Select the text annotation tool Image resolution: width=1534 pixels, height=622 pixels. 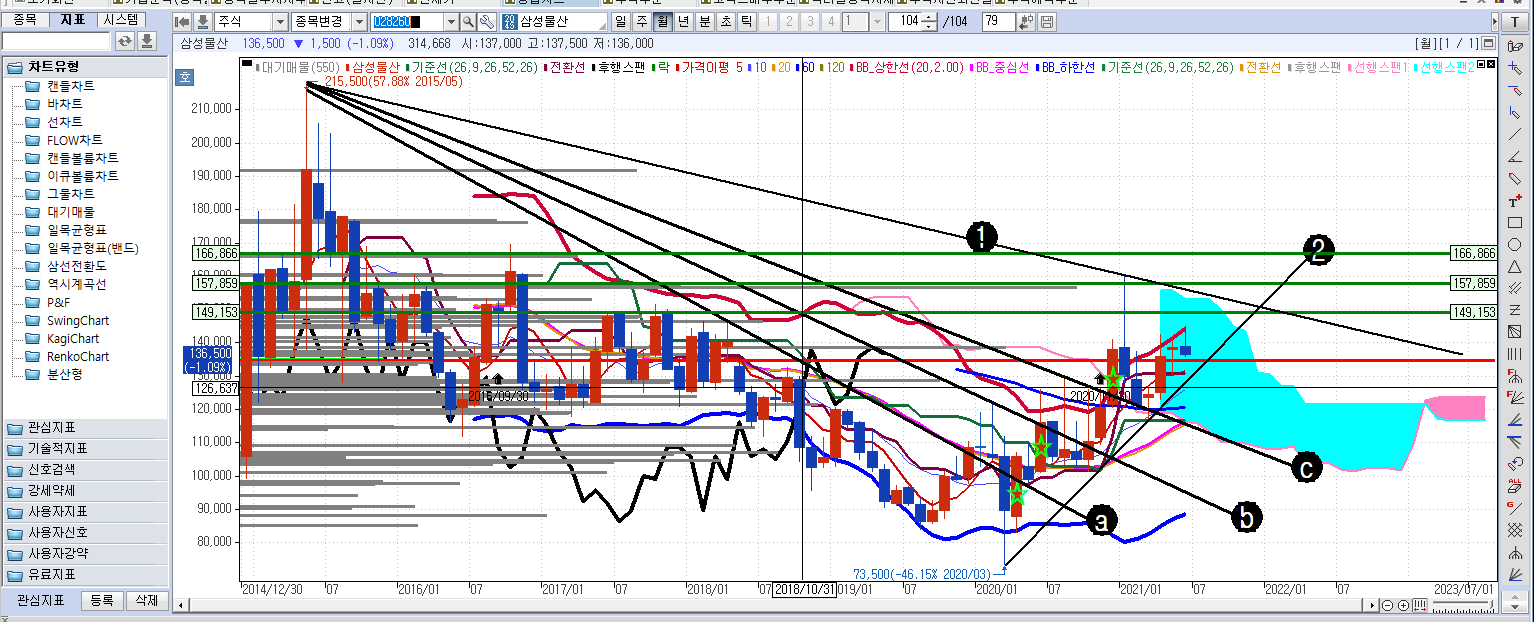coord(1515,200)
